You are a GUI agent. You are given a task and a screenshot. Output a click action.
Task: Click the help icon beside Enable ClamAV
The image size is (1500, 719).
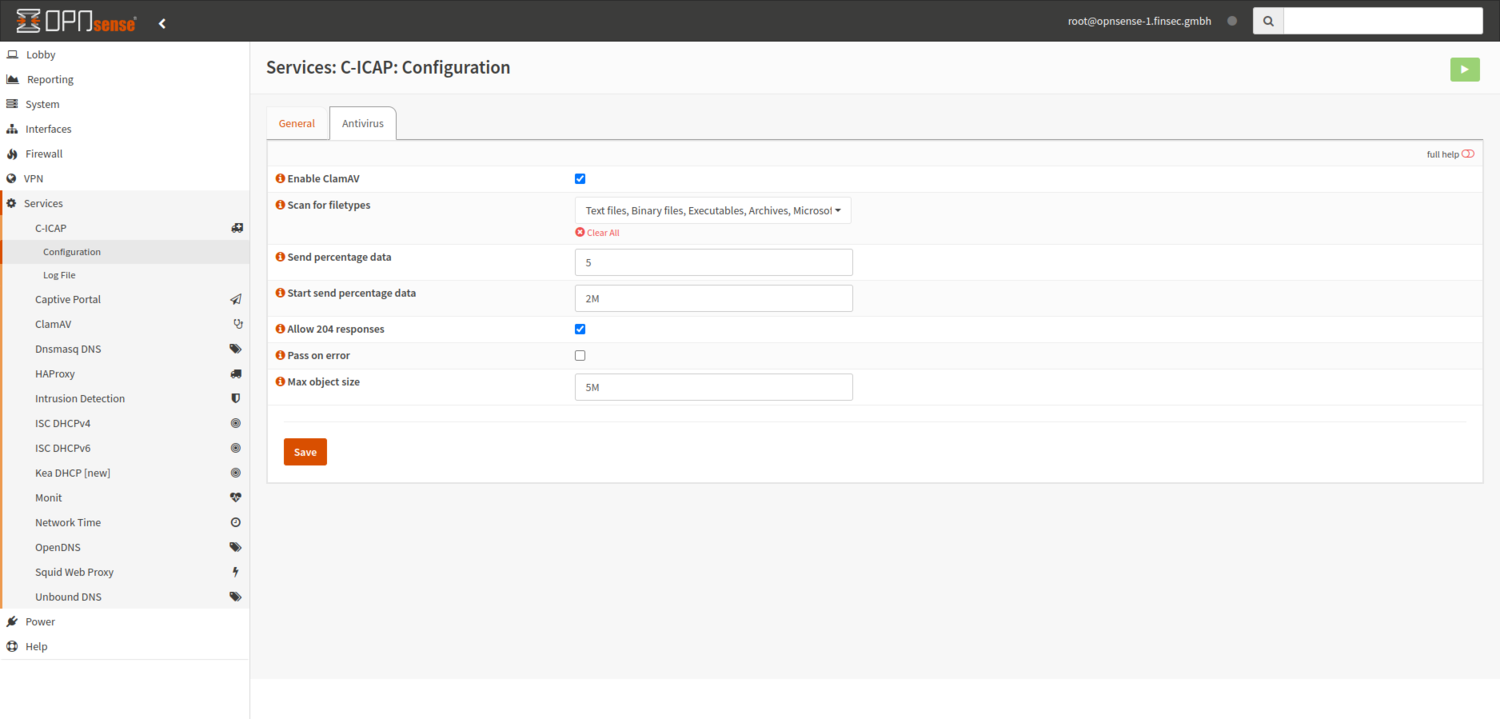(280, 179)
